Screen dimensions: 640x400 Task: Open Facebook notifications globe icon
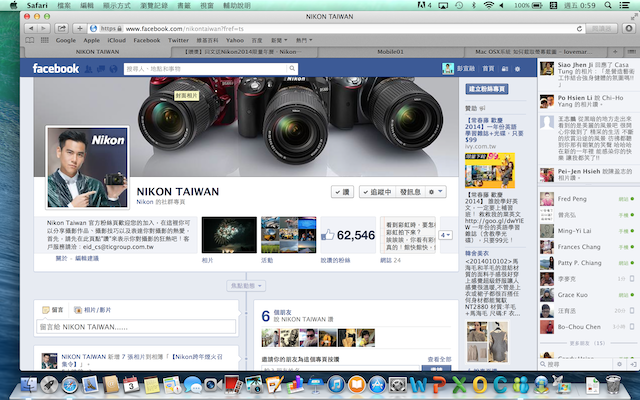click(113, 69)
